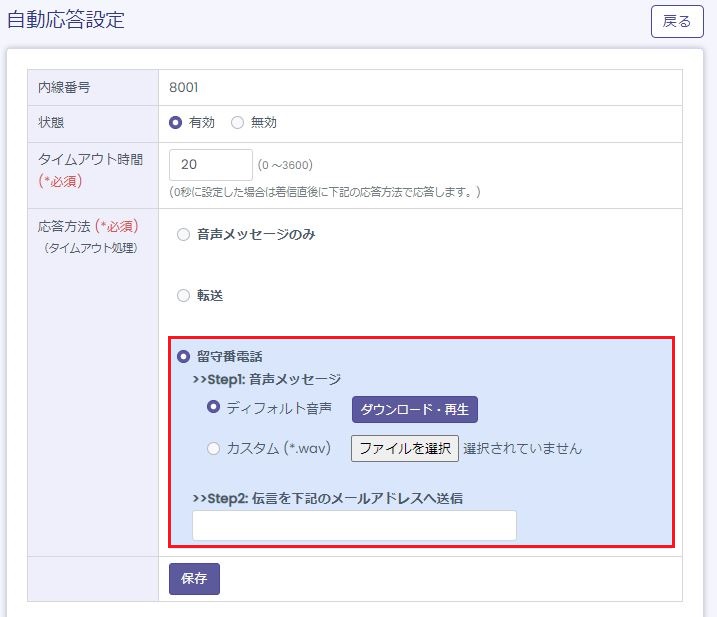
Task: Click the 戻る back button
Action: point(677,22)
